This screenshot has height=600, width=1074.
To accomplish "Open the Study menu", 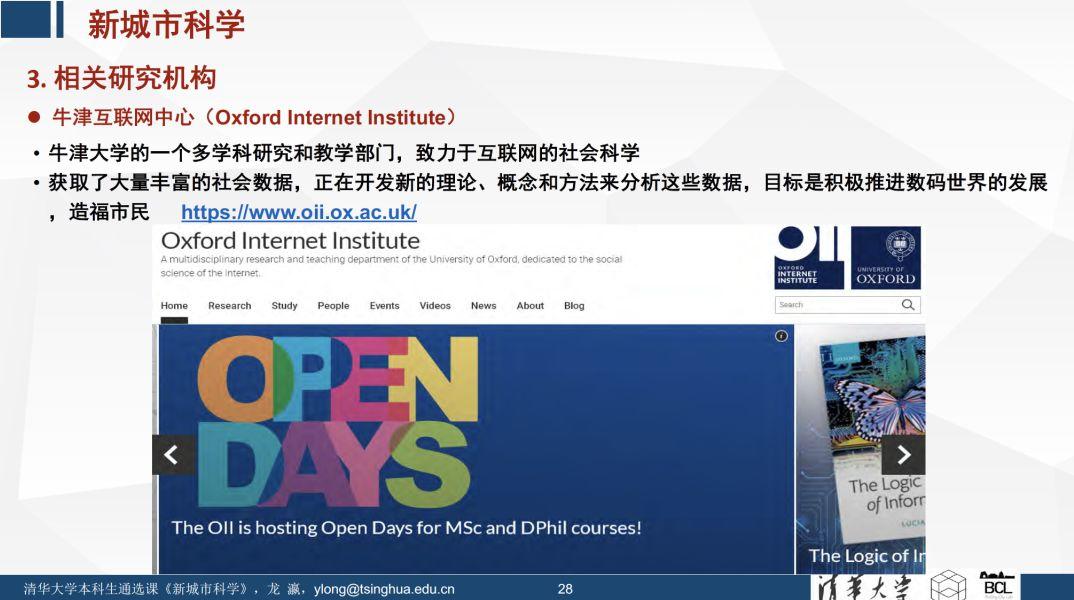I will [284, 305].
